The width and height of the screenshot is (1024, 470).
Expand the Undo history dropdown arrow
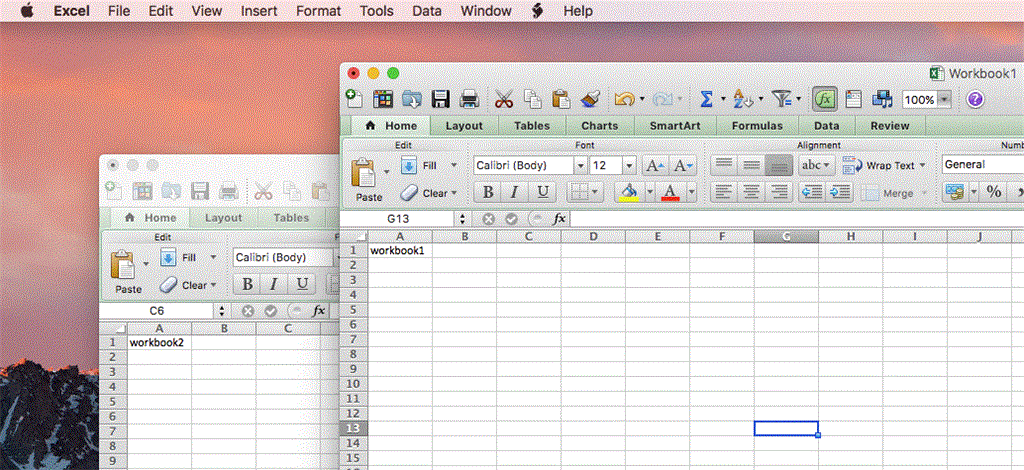pos(642,100)
